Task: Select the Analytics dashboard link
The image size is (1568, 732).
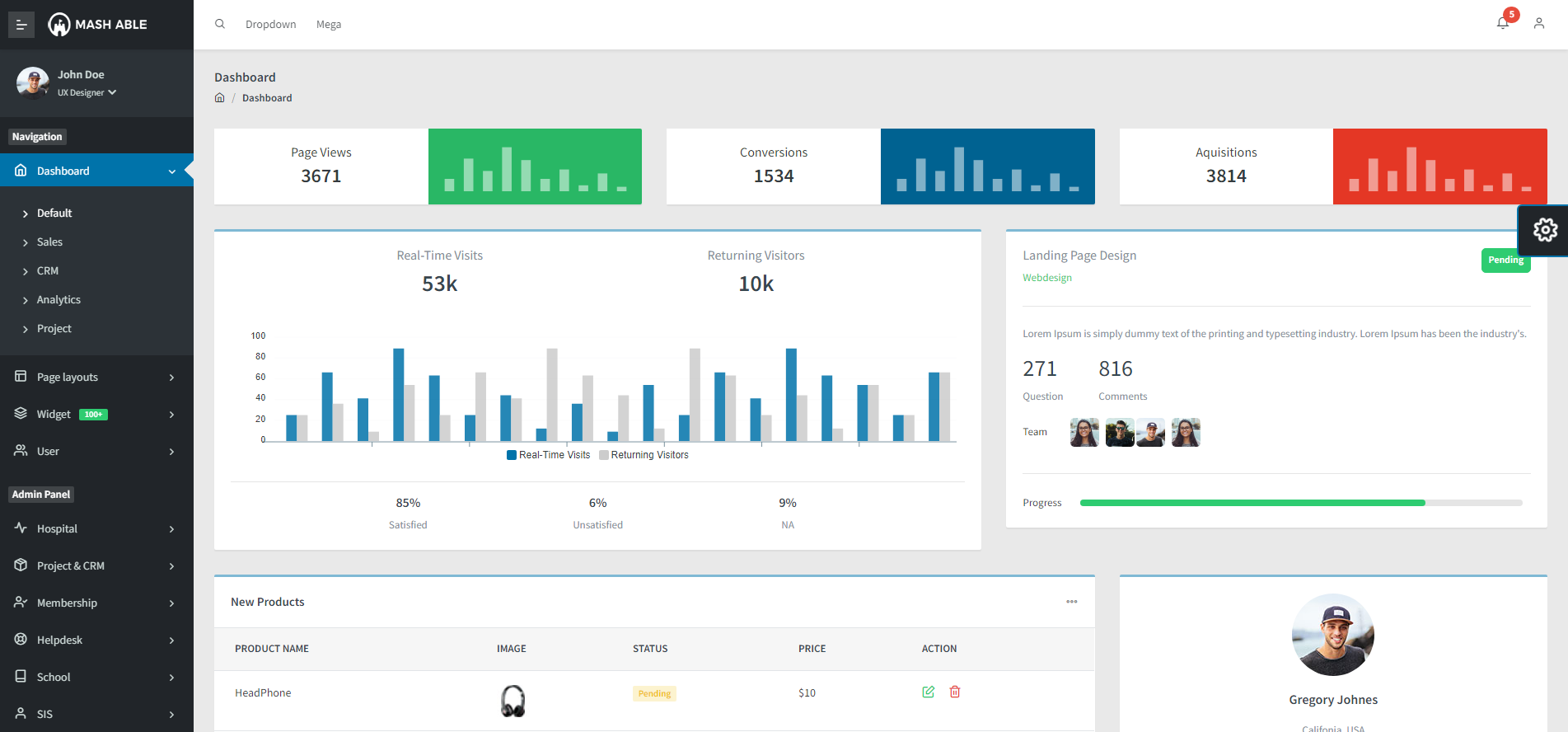Action: (x=59, y=299)
